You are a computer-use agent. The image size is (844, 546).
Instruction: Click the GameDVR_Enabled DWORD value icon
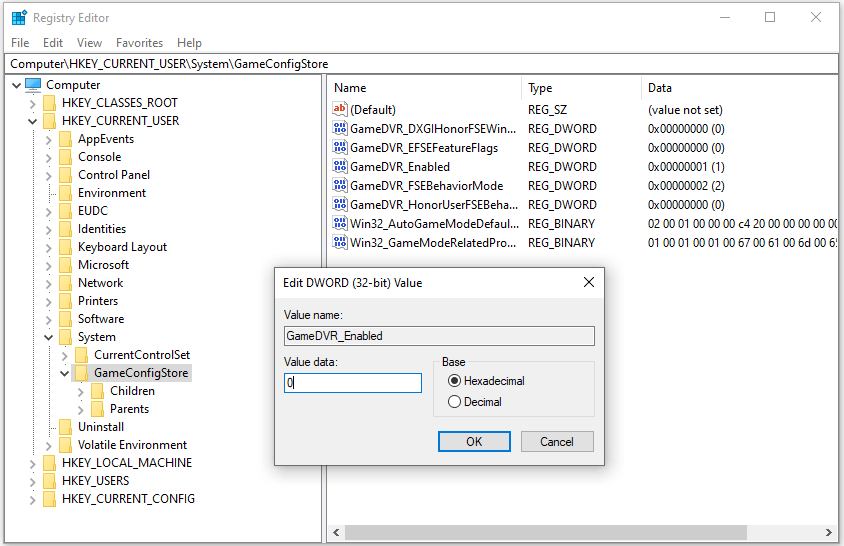coord(339,167)
